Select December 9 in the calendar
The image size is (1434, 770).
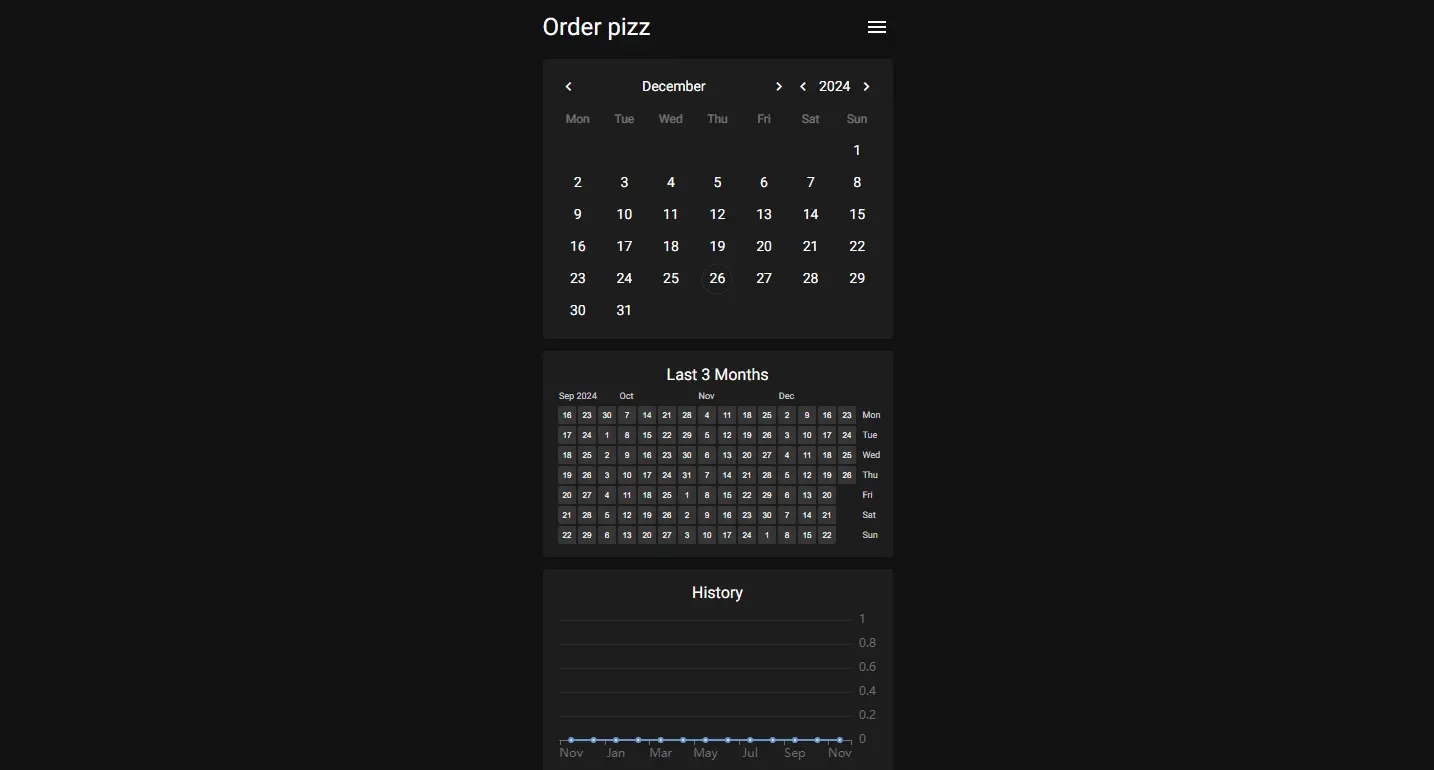click(578, 214)
